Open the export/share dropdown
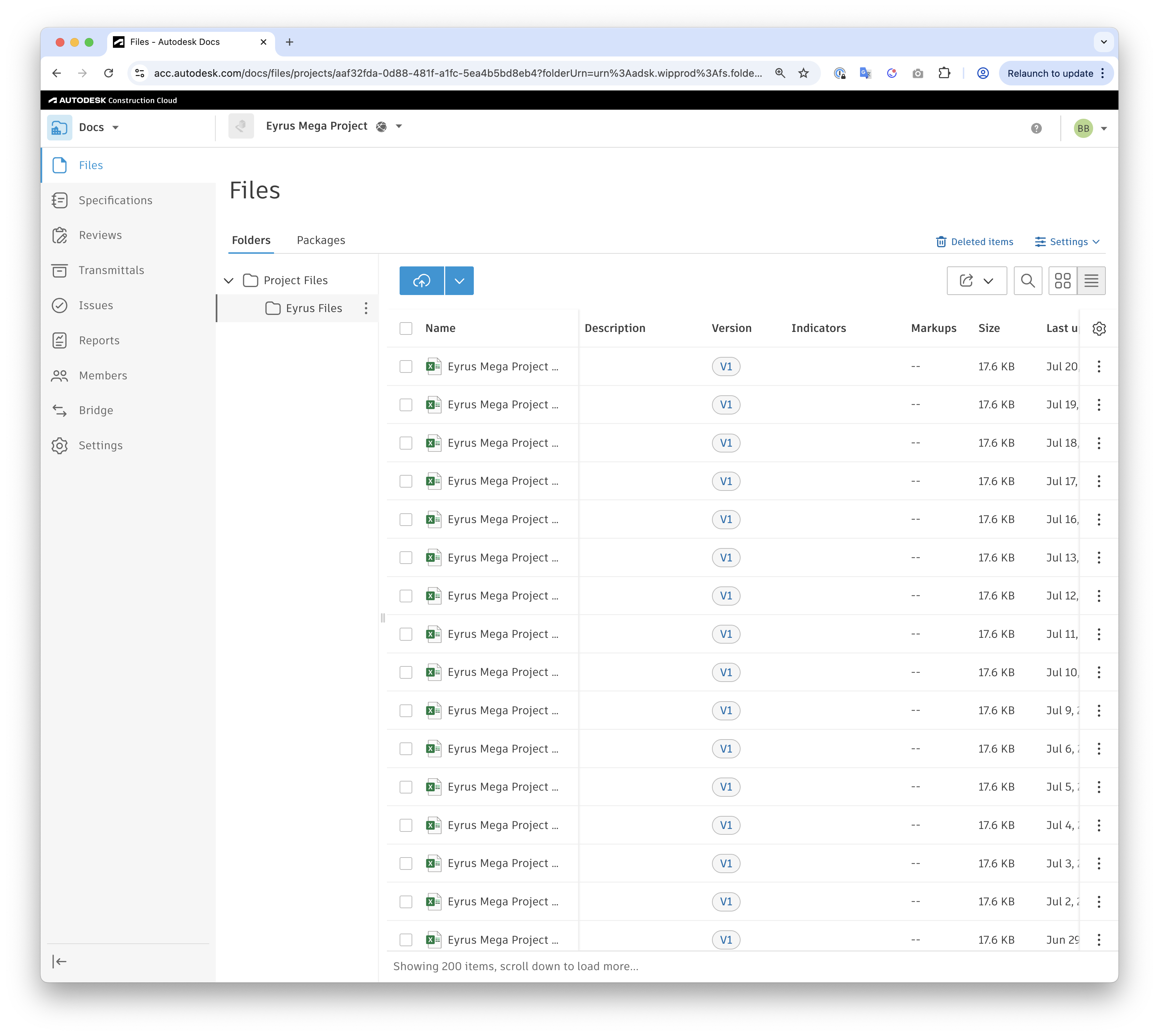Viewport: 1159px width, 1036px height. tap(977, 281)
